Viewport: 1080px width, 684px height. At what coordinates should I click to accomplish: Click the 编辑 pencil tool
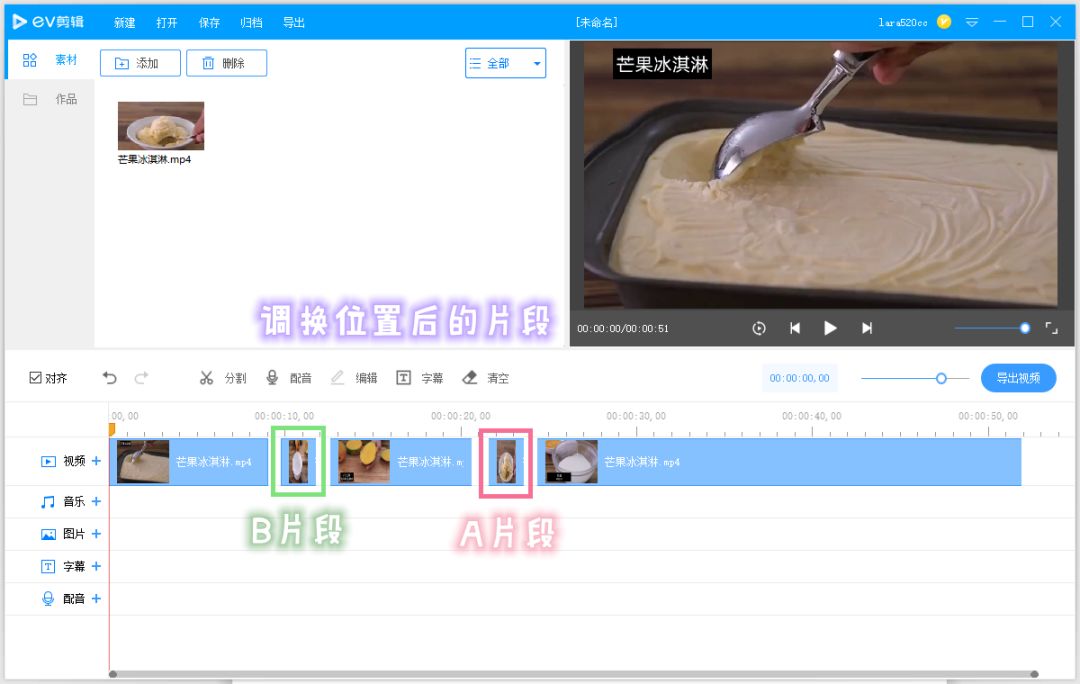(x=354, y=377)
